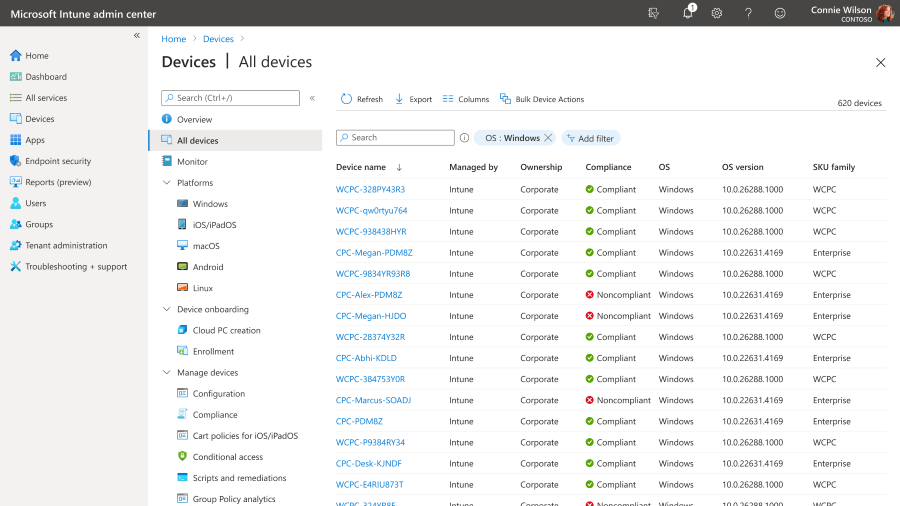Focus the device list Search field
This screenshot has width=900, height=506.
coord(395,138)
